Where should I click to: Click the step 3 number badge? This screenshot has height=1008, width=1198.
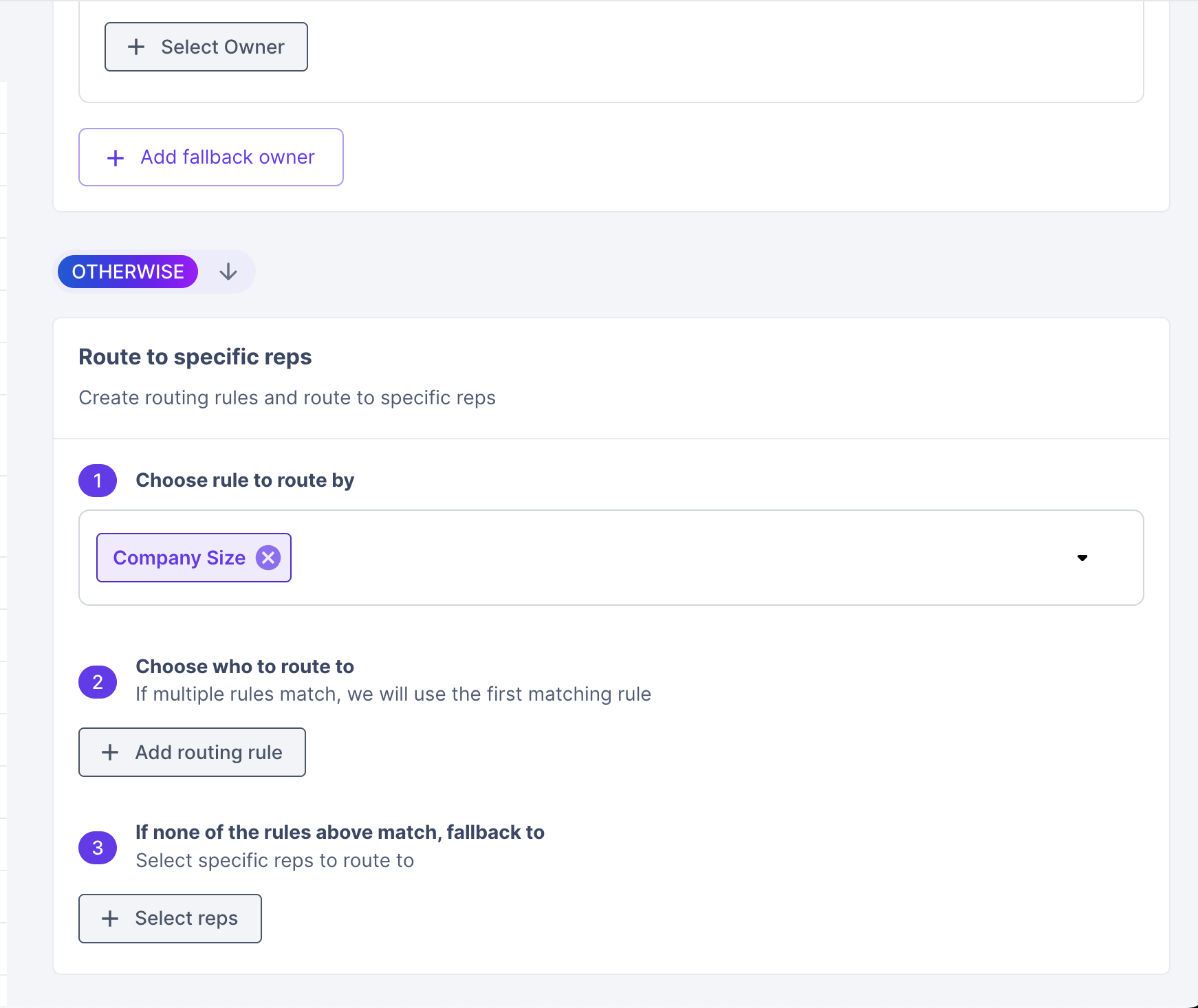[98, 847]
